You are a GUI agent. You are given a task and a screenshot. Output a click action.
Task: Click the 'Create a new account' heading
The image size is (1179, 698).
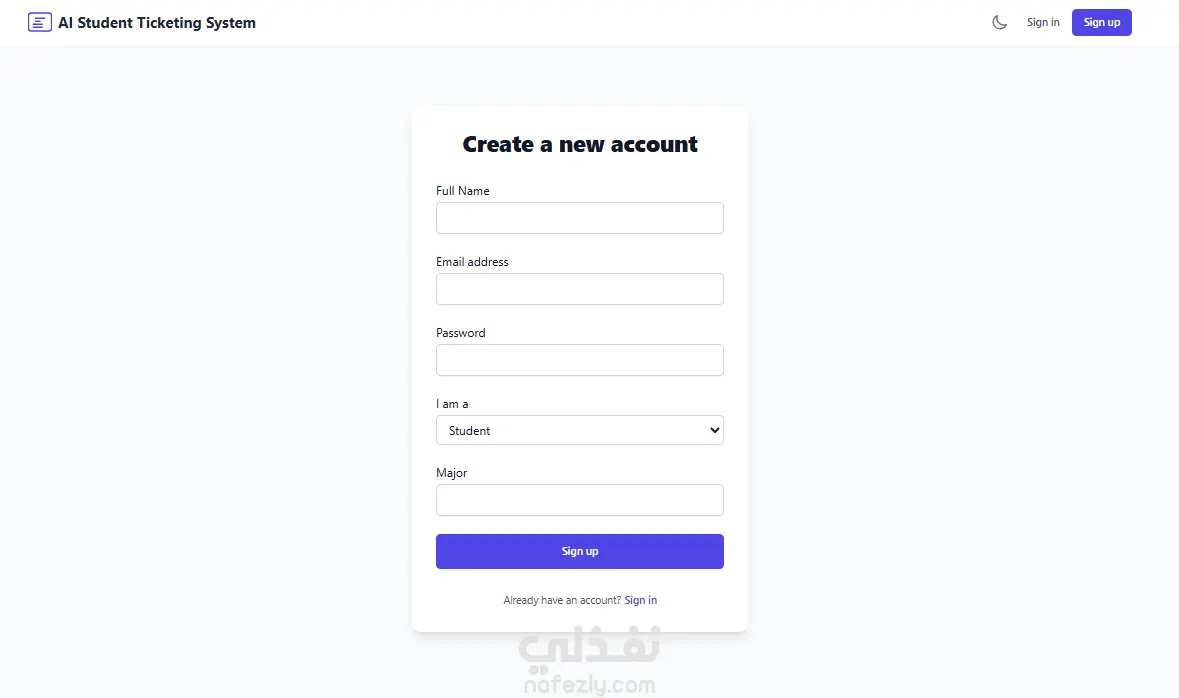pos(580,144)
